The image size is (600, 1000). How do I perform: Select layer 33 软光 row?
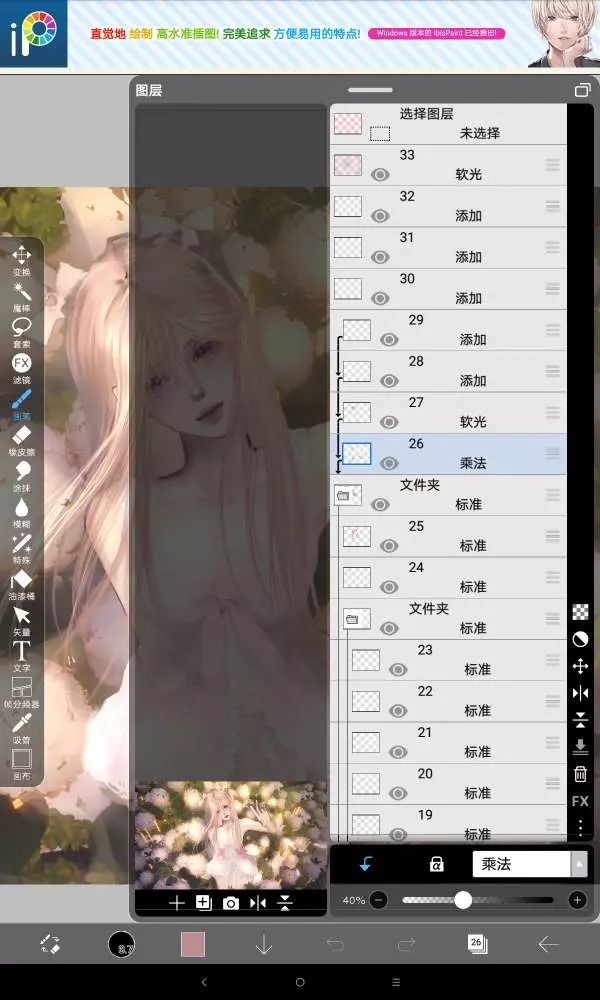[x=448, y=165]
